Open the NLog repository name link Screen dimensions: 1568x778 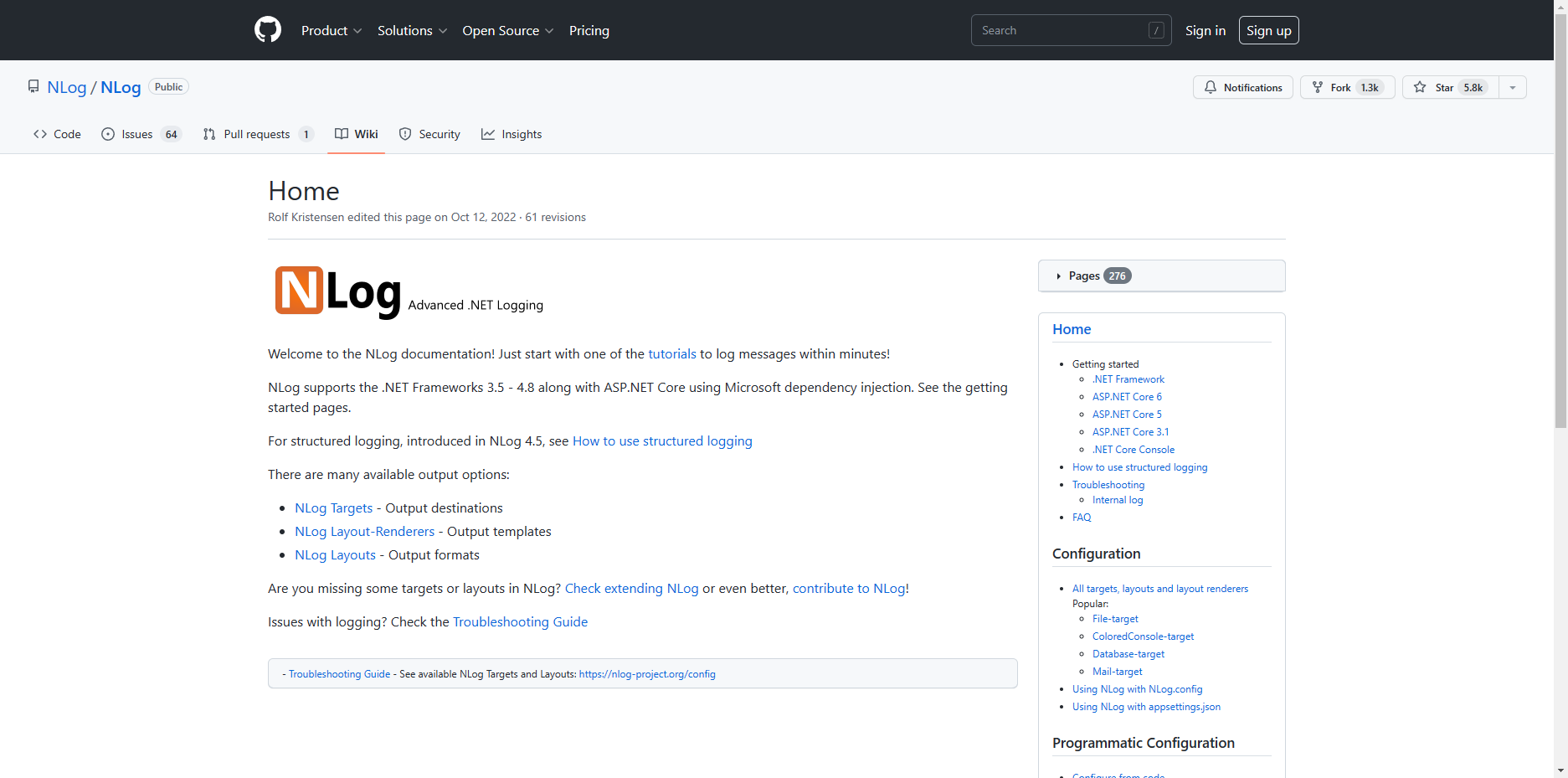121,87
